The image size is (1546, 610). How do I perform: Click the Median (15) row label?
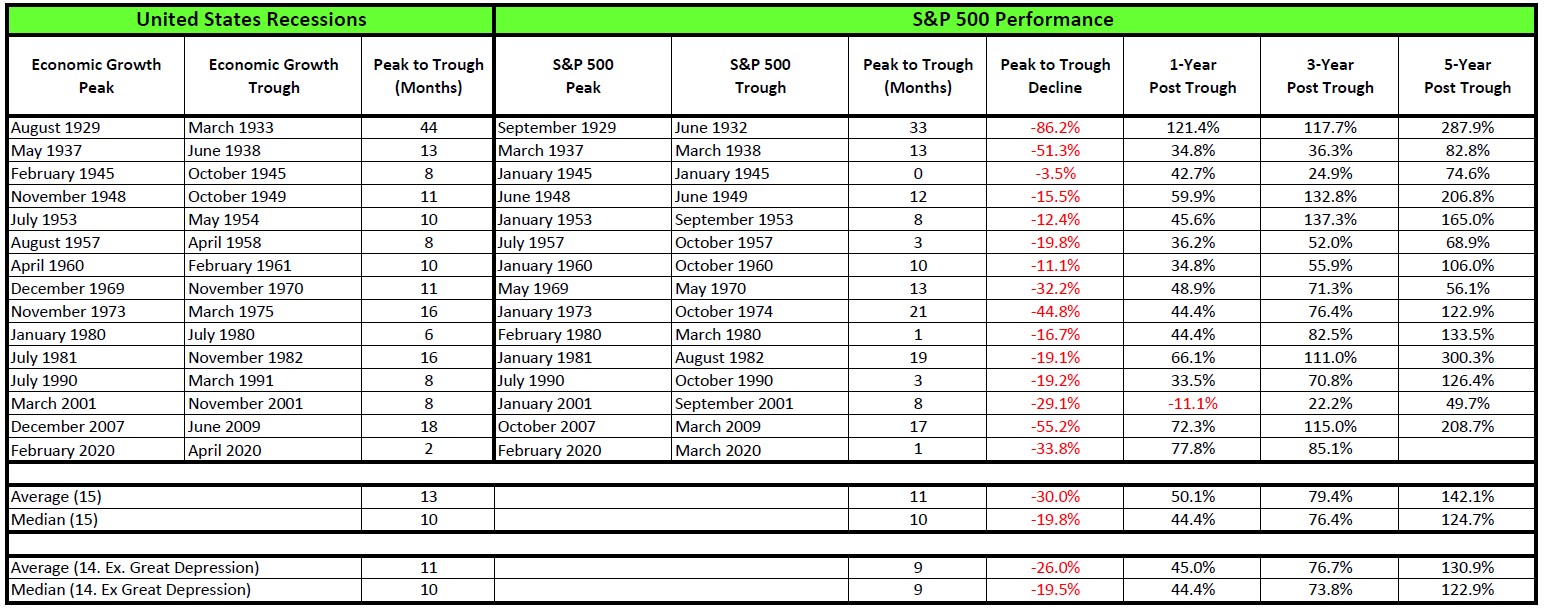96,520
